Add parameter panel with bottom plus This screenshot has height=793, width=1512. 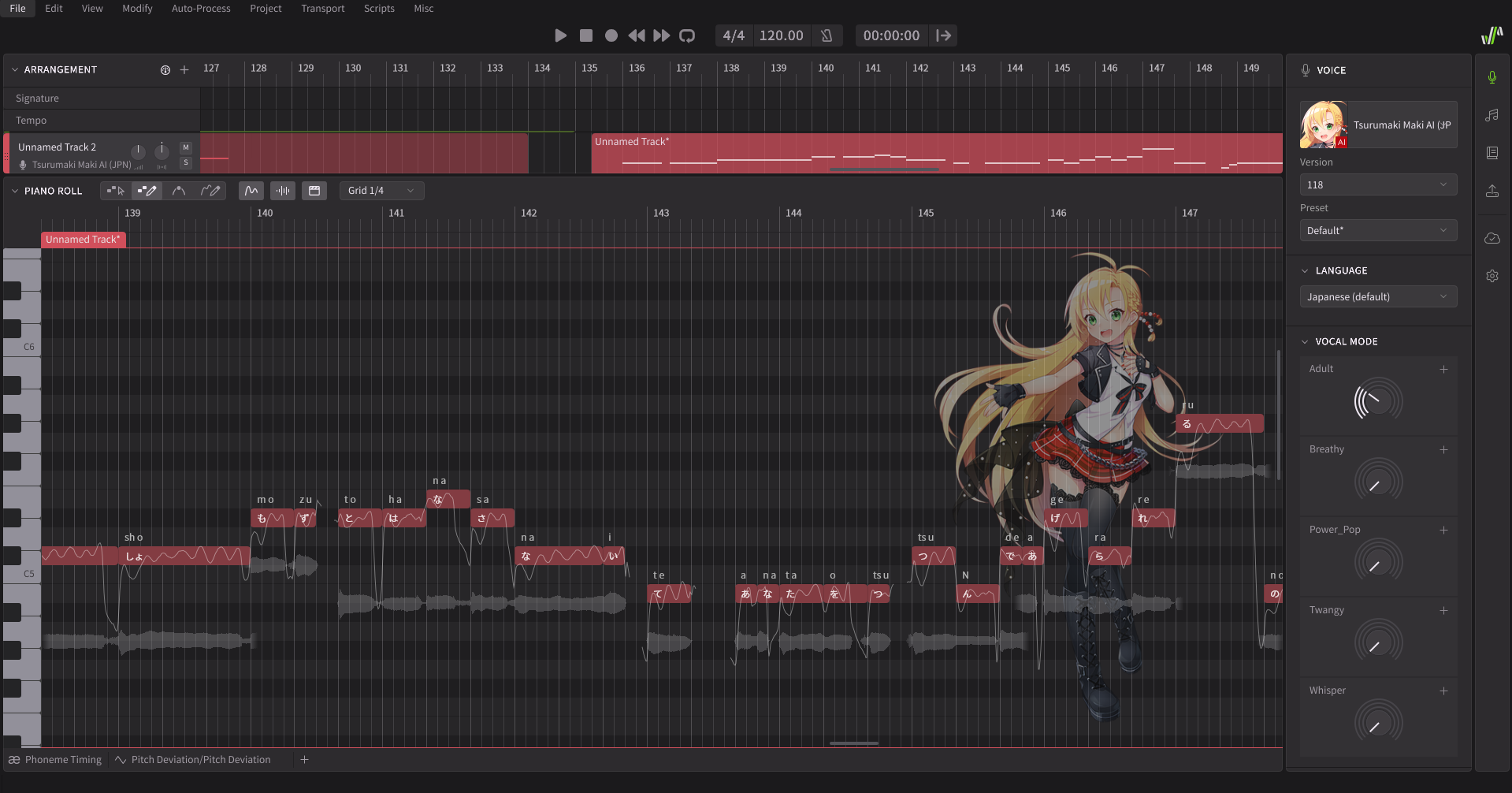(x=304, y=760)
